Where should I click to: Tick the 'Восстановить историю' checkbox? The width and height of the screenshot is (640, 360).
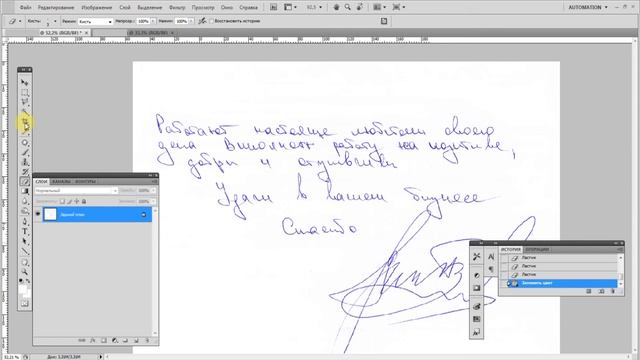[x=211, y=21]
